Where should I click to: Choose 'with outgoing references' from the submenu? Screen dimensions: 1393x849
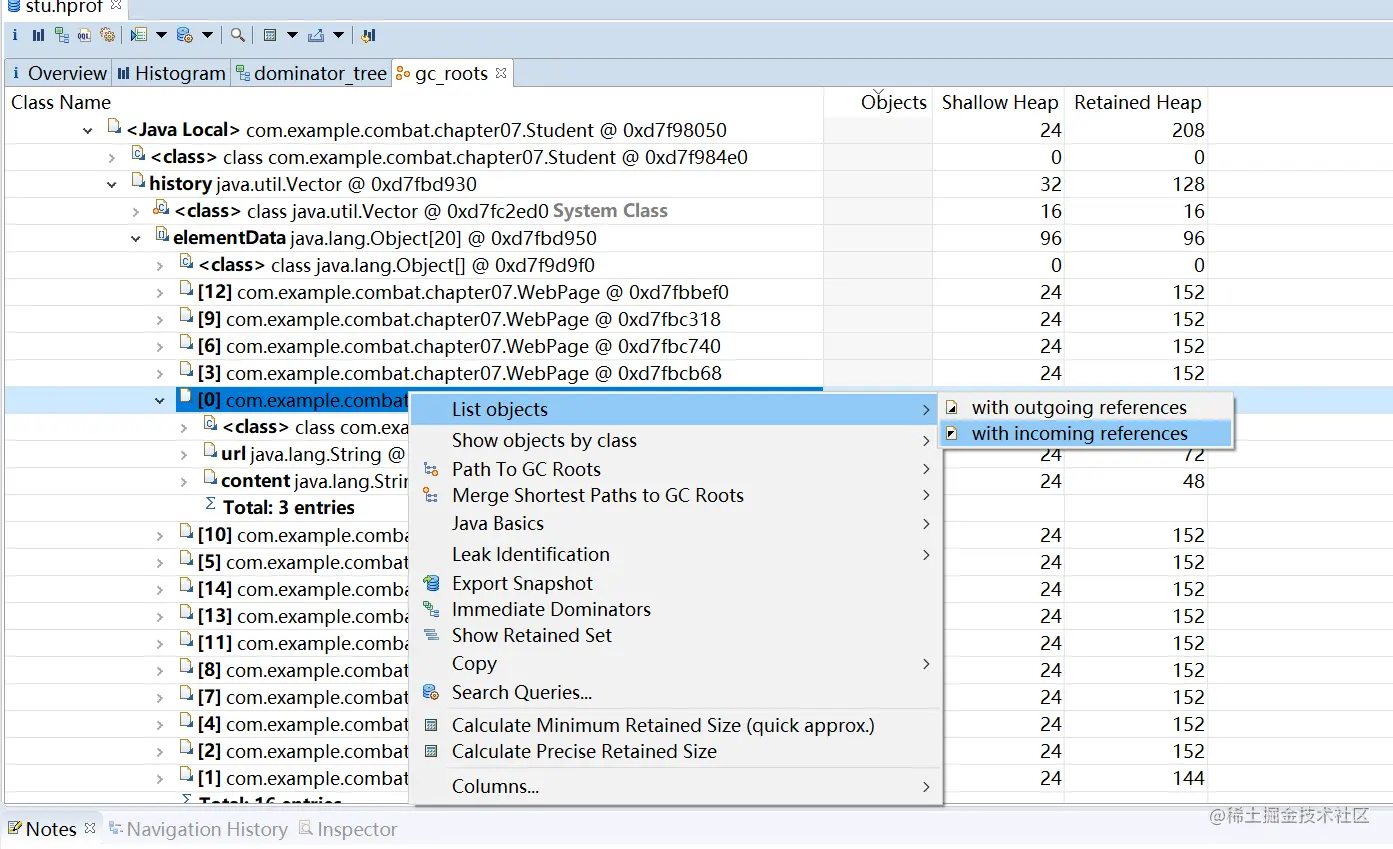click(x=1085, y=407)
